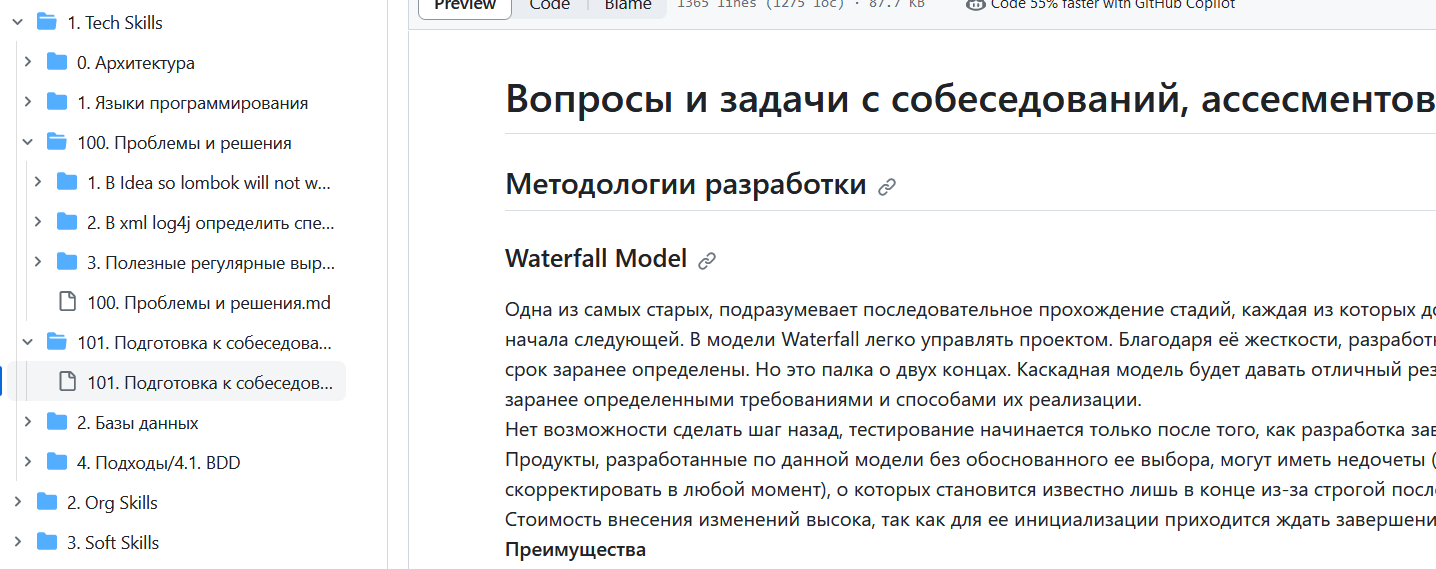Click the 100. Проблемы и решения folder icon

(x=57, y=142)
